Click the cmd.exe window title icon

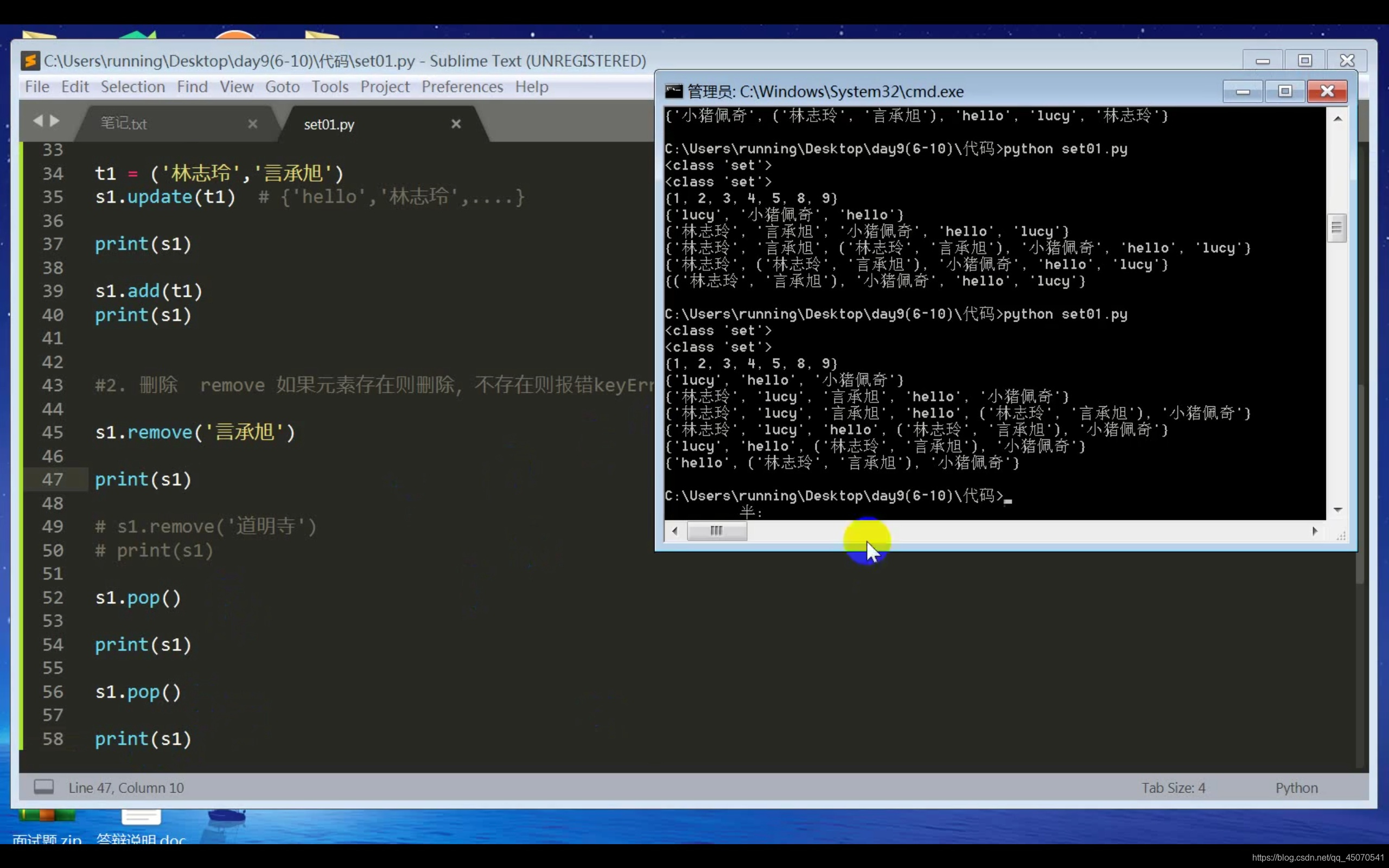point(673,91)
